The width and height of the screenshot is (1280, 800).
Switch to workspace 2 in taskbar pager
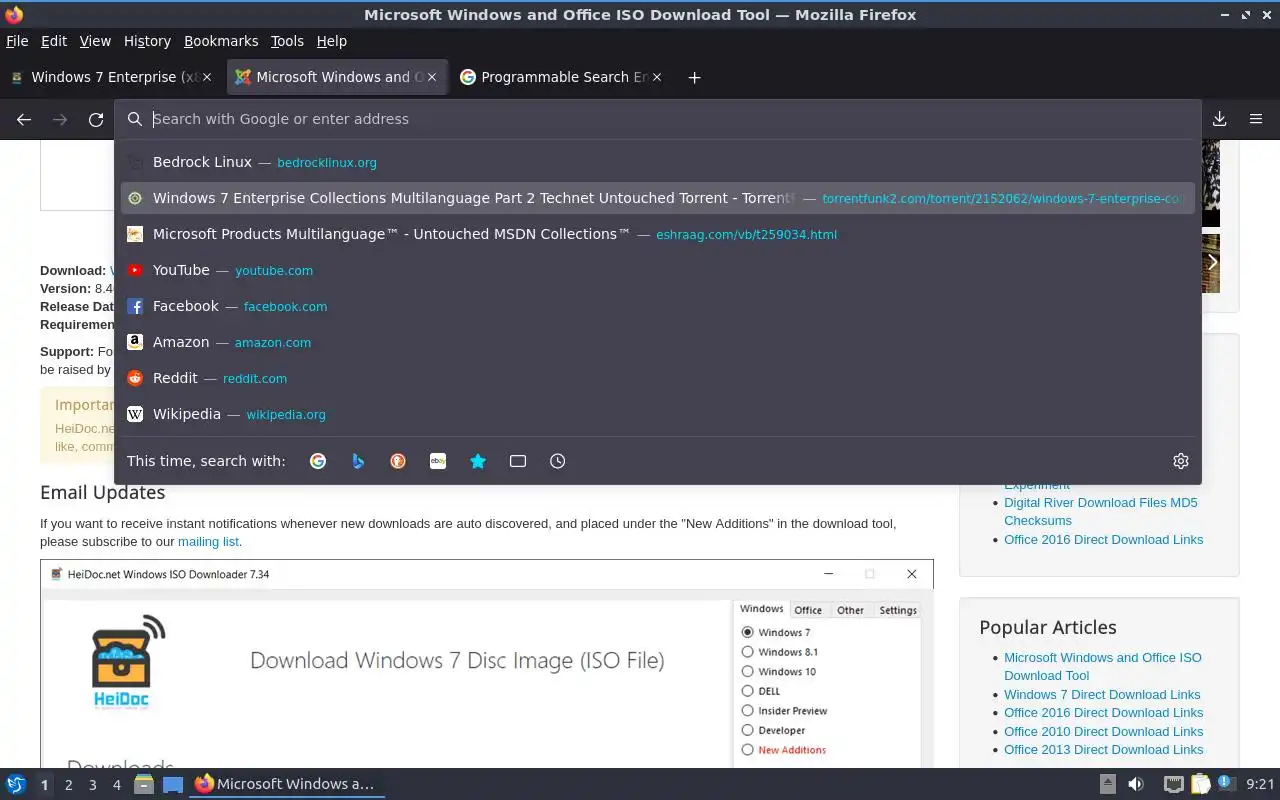68,785
